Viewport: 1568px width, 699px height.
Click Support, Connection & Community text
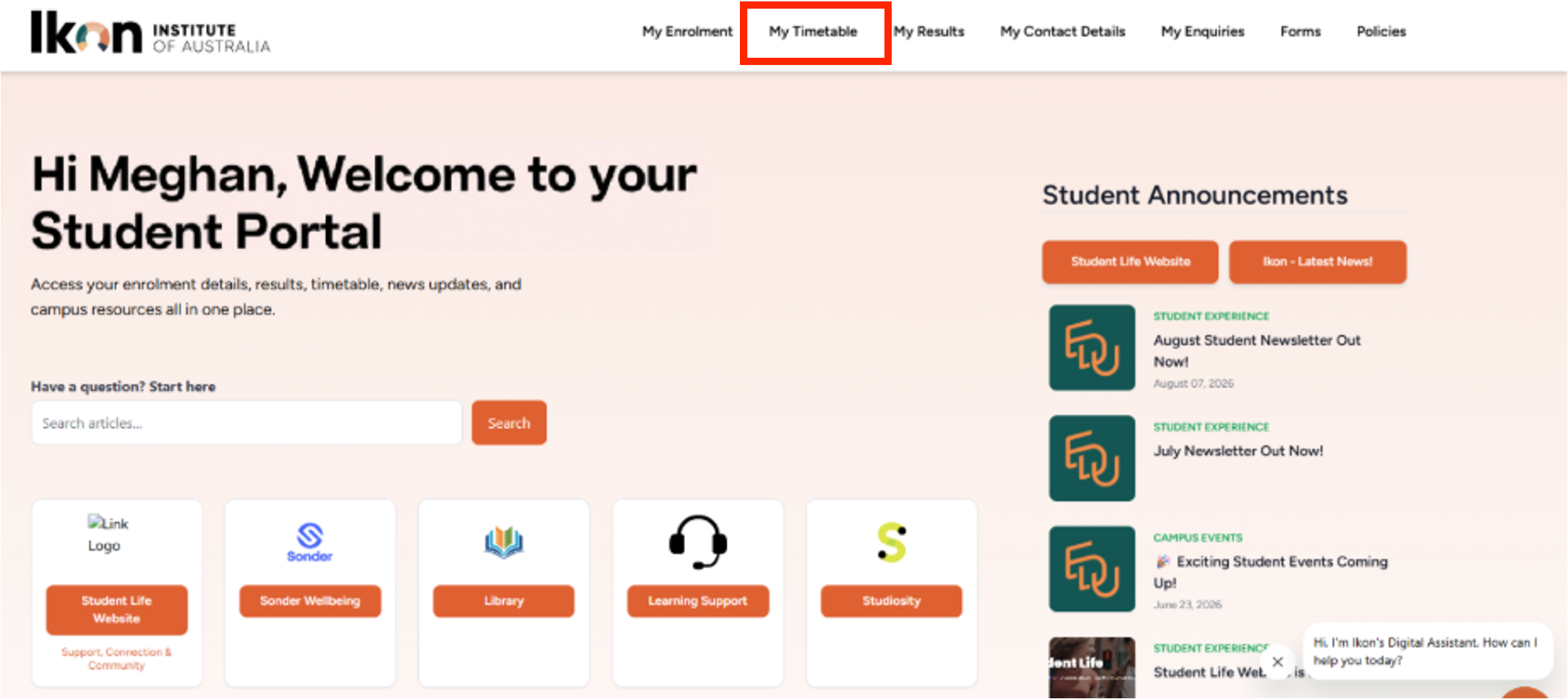coord(116,659)
